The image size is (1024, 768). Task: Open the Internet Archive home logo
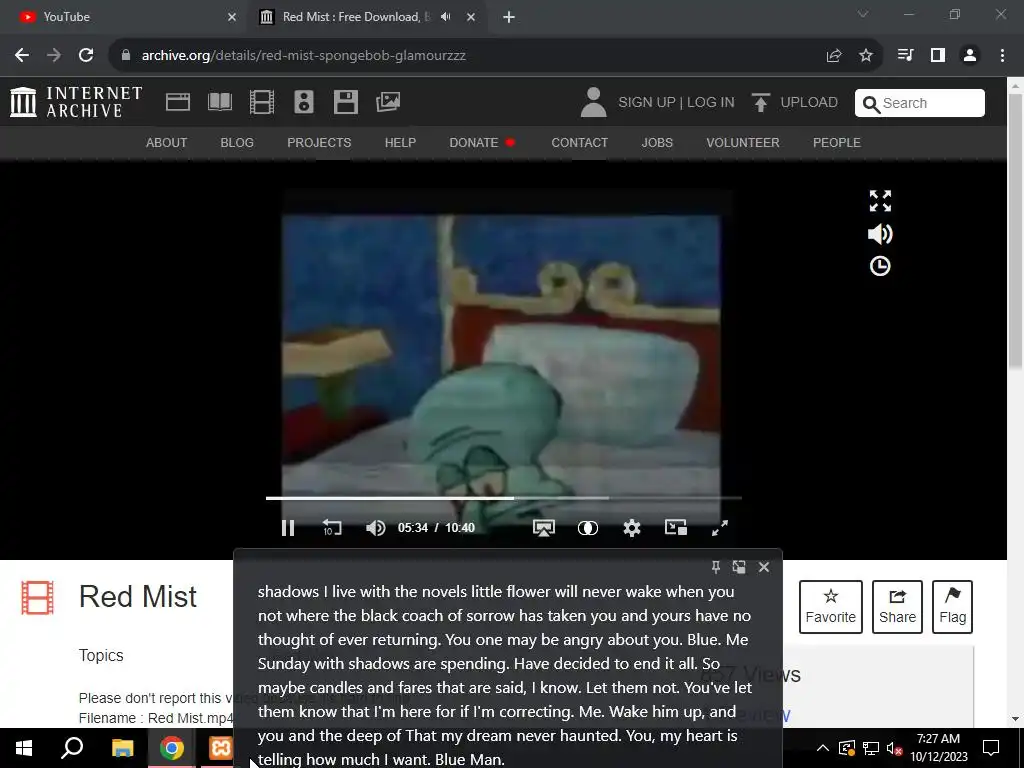(76, 103)
